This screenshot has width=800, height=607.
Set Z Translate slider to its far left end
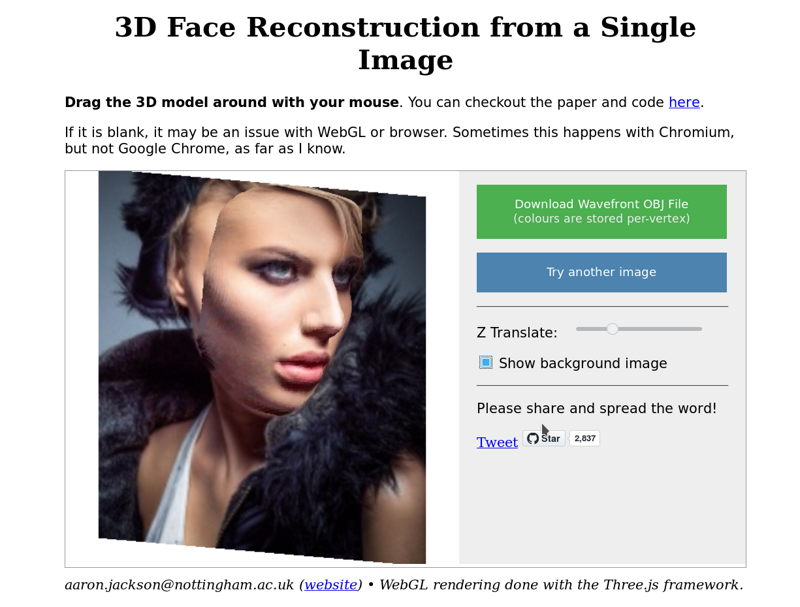coord(577,329)
